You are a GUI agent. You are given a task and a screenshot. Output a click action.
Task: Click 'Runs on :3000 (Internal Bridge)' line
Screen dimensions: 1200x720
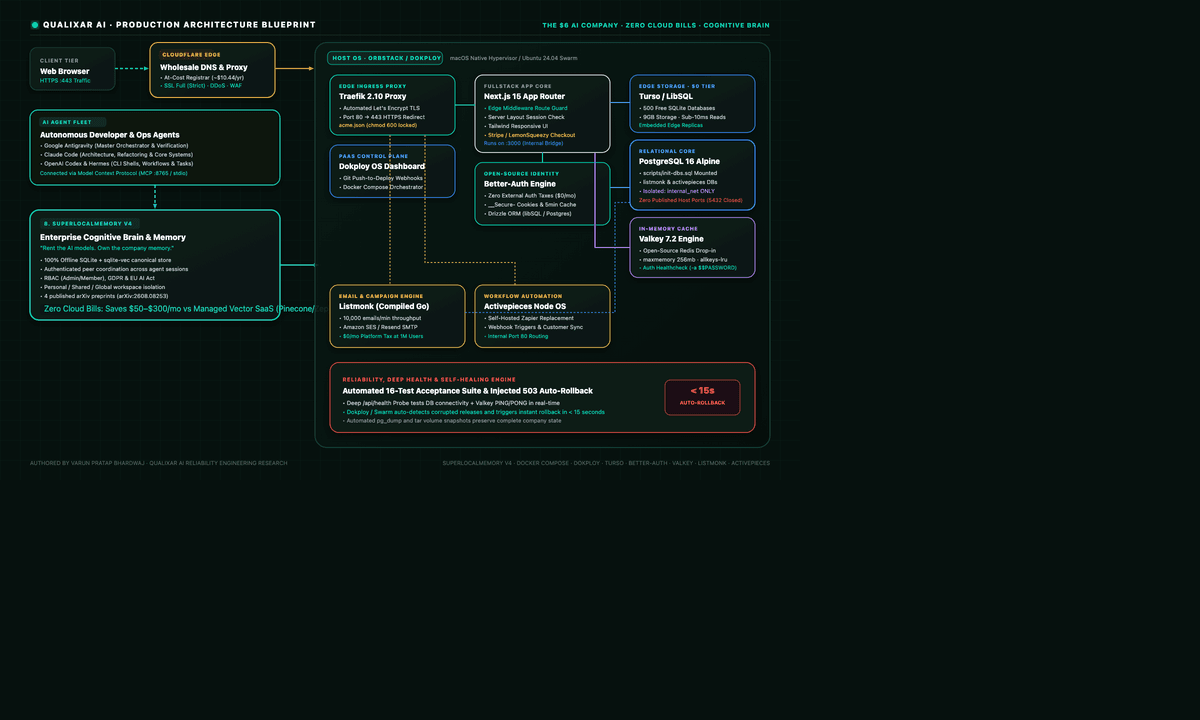(526, 143)
